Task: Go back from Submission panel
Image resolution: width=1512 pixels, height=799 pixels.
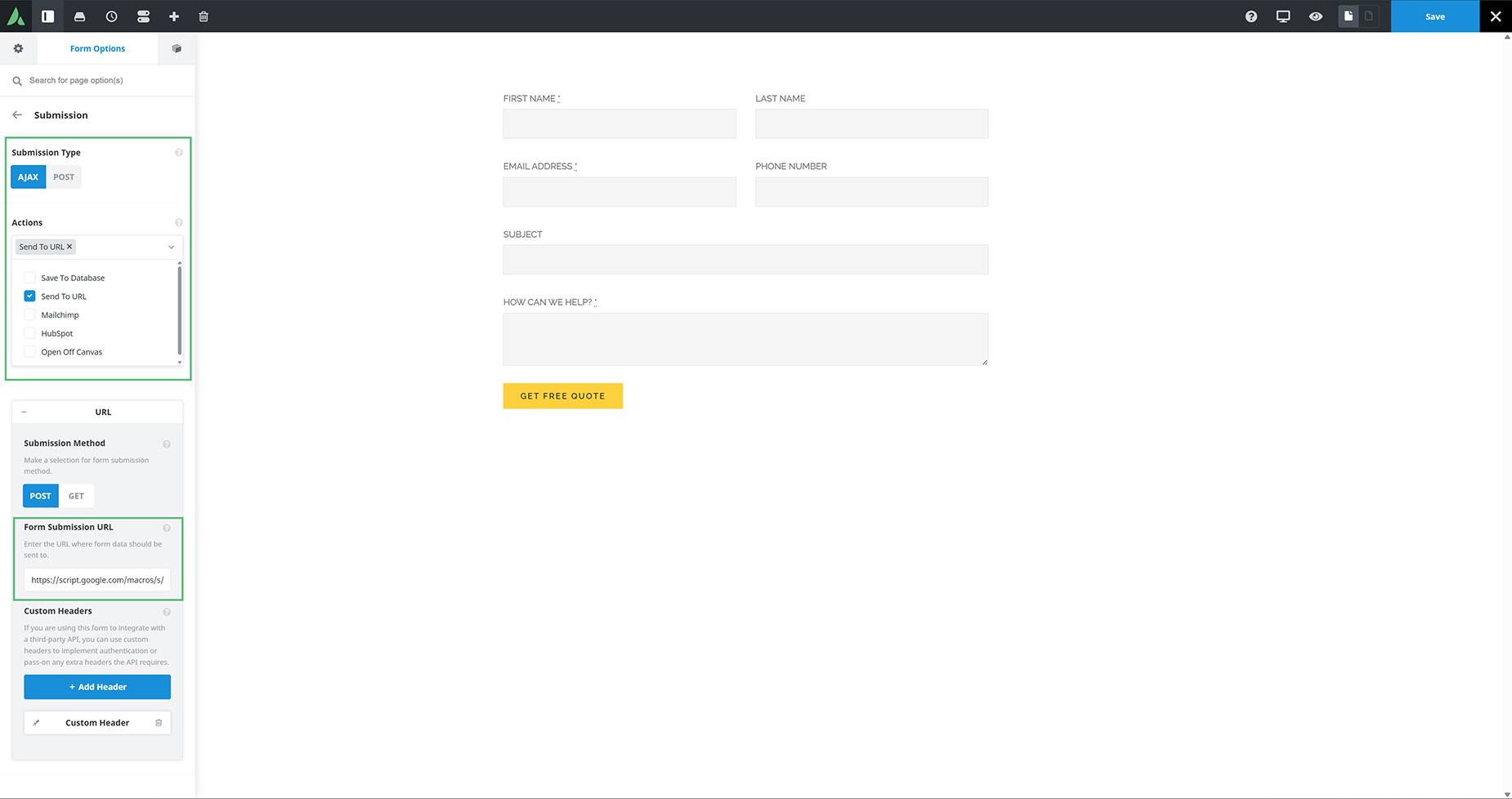Action: click(x=17, y=115)
